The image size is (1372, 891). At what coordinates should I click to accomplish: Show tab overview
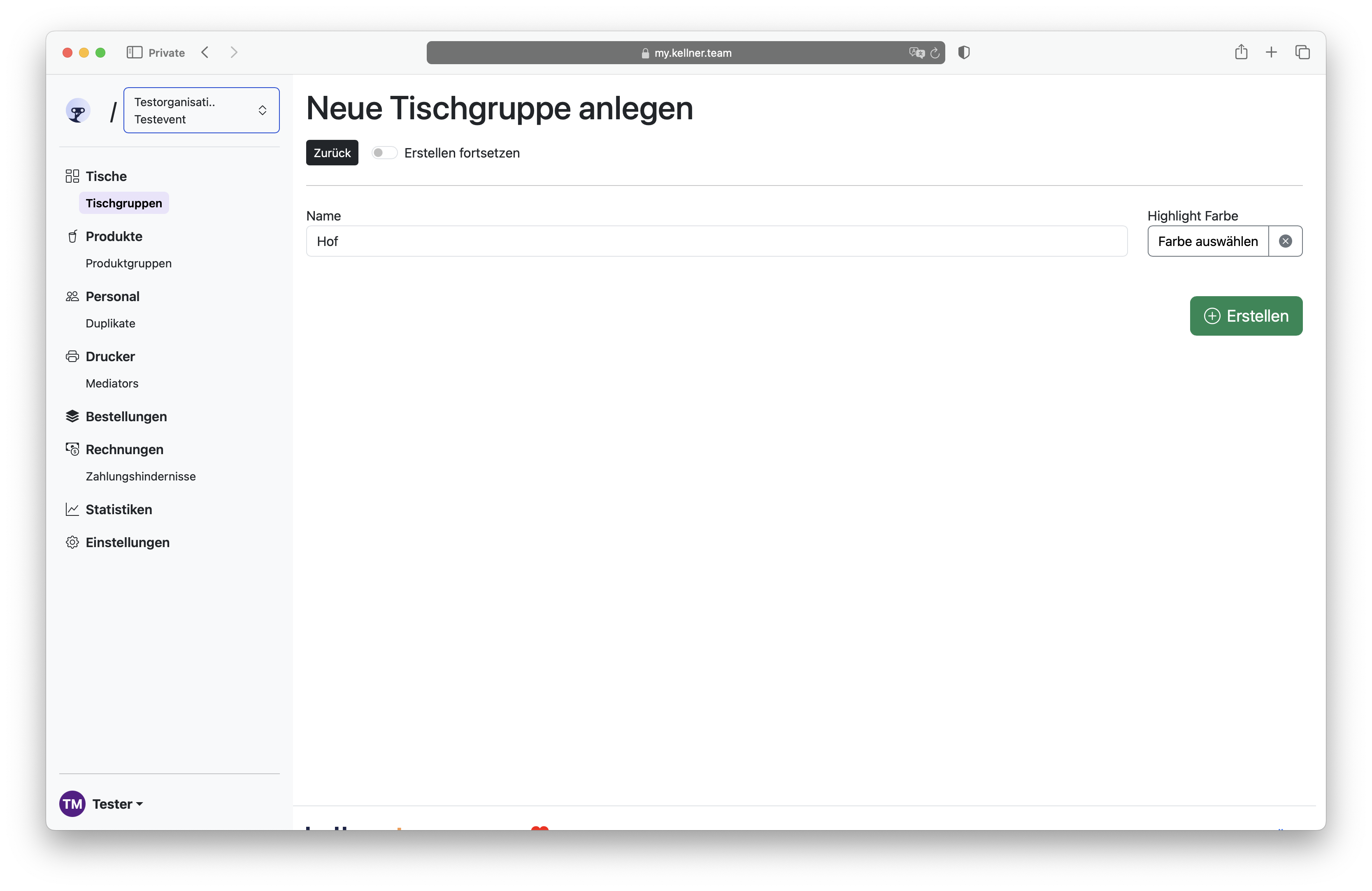click(x=1302, y=52)
